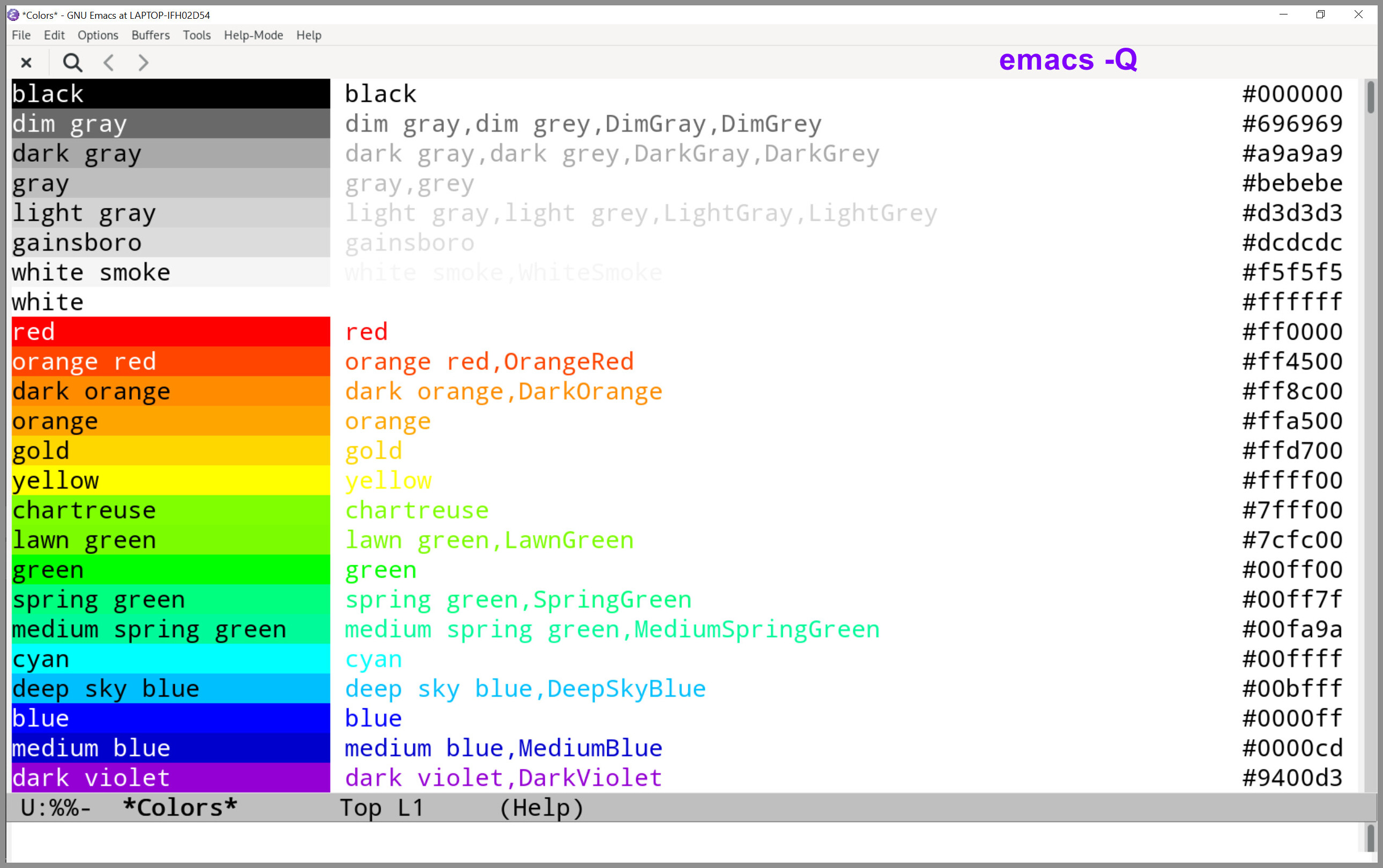This screenshot has height=868, width=1383.
Task: Click the text 'lawn green,LawnGreen'
Action: pos(489,540)
